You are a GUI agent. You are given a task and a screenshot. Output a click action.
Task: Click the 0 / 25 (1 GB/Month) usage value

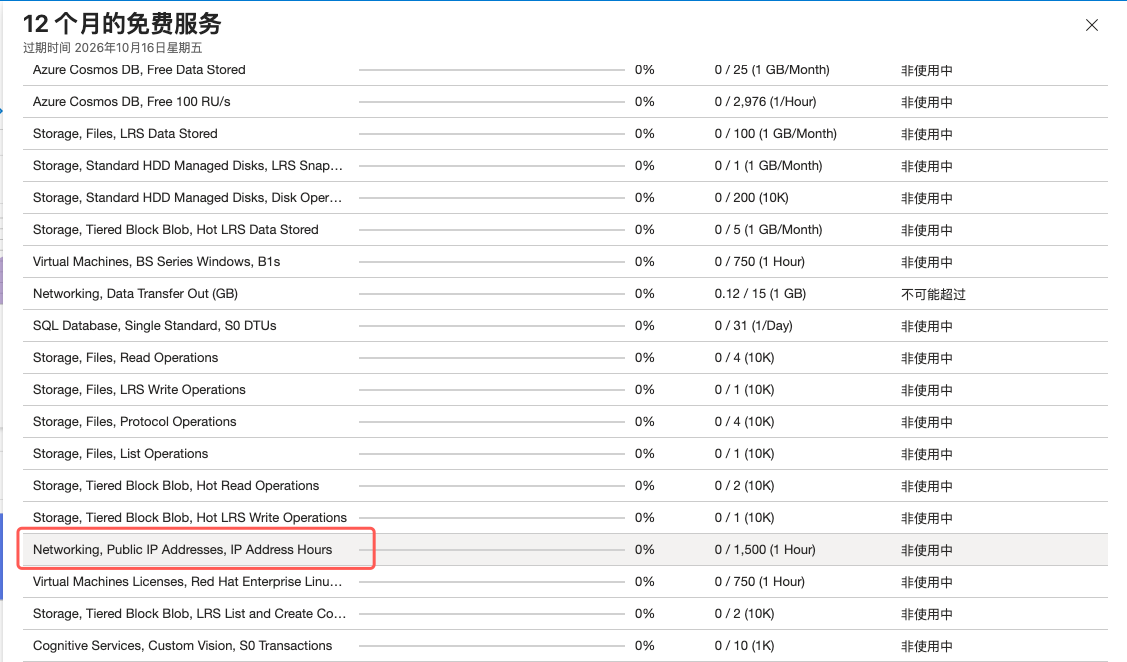[772, 70]
